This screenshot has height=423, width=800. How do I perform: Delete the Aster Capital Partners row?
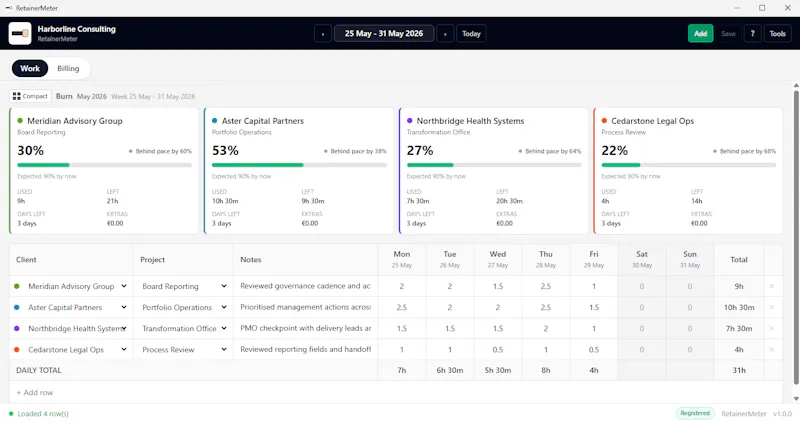[771, 307]
